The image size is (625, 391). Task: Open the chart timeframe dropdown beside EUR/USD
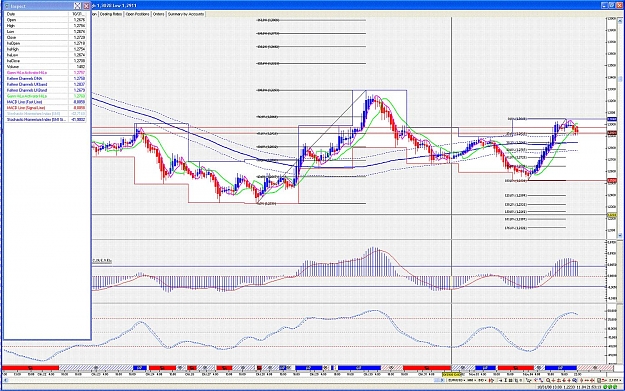[471, 380]
